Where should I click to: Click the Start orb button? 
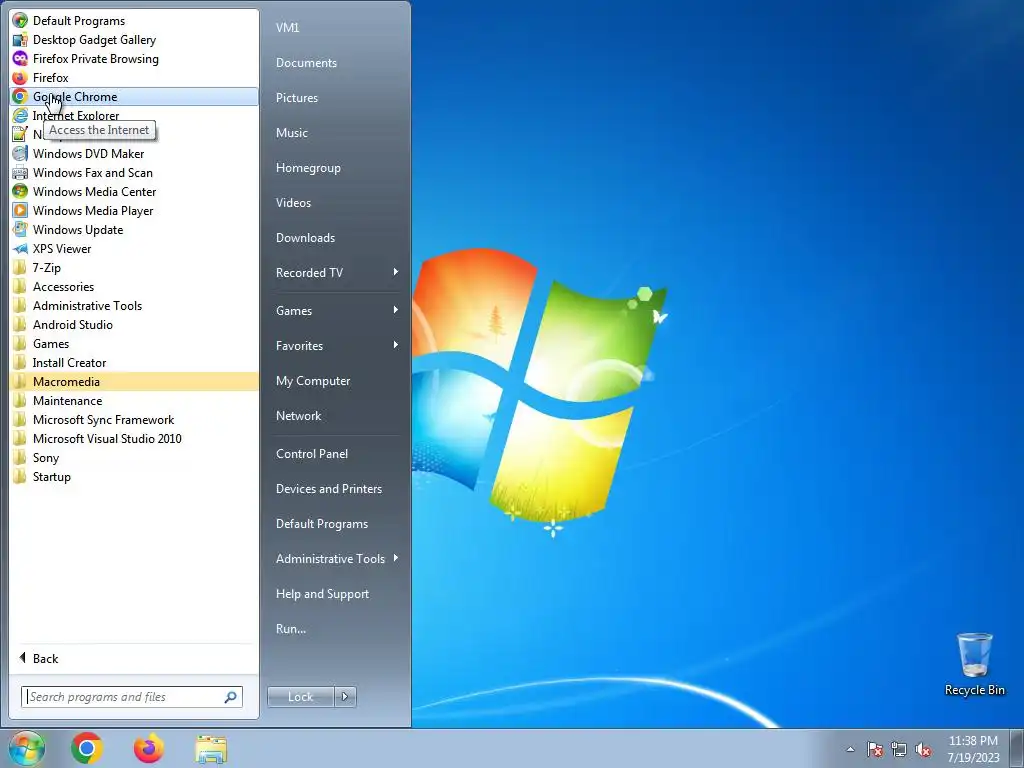(27, 748)
